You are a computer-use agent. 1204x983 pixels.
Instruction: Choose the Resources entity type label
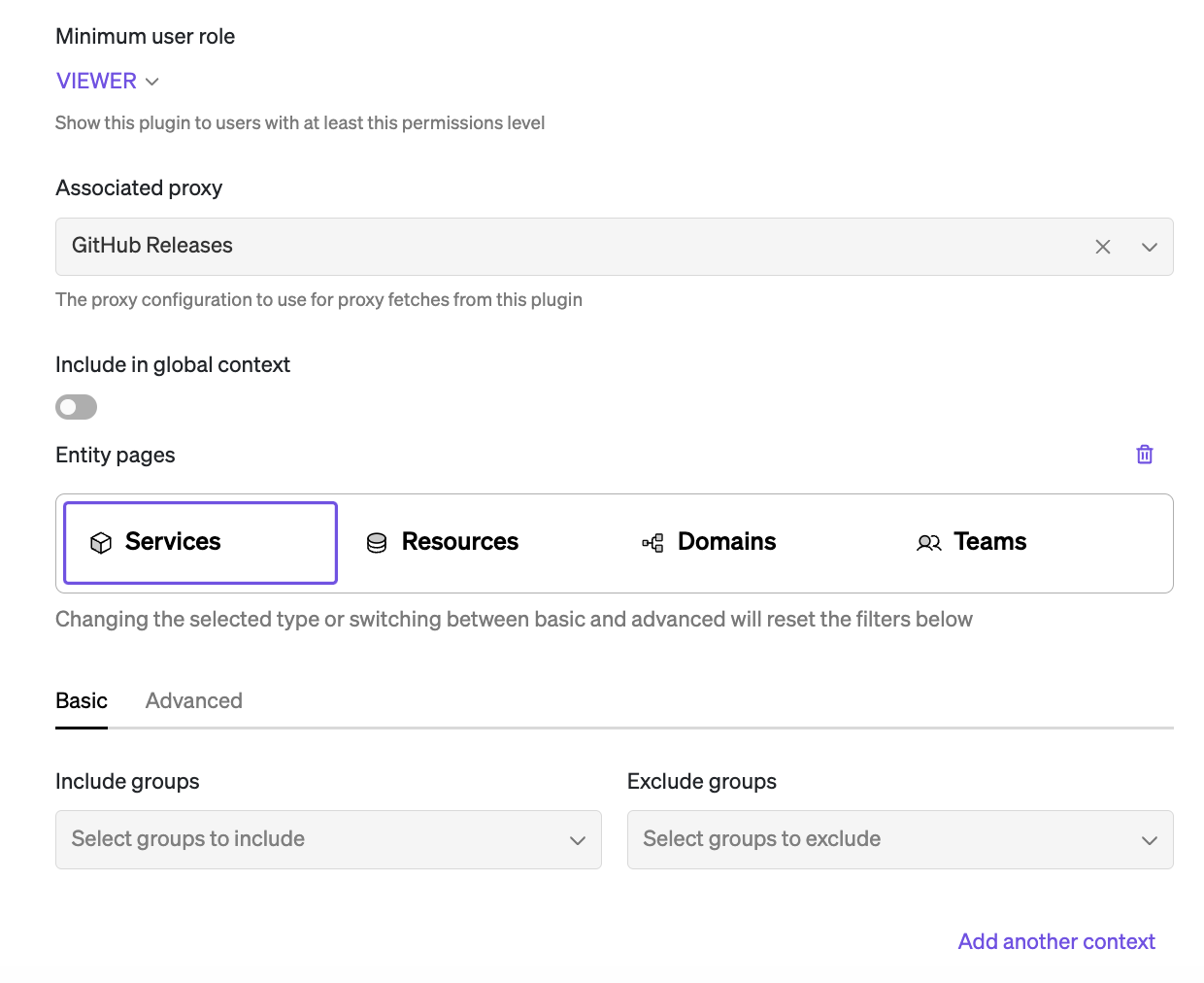point(460,542)
